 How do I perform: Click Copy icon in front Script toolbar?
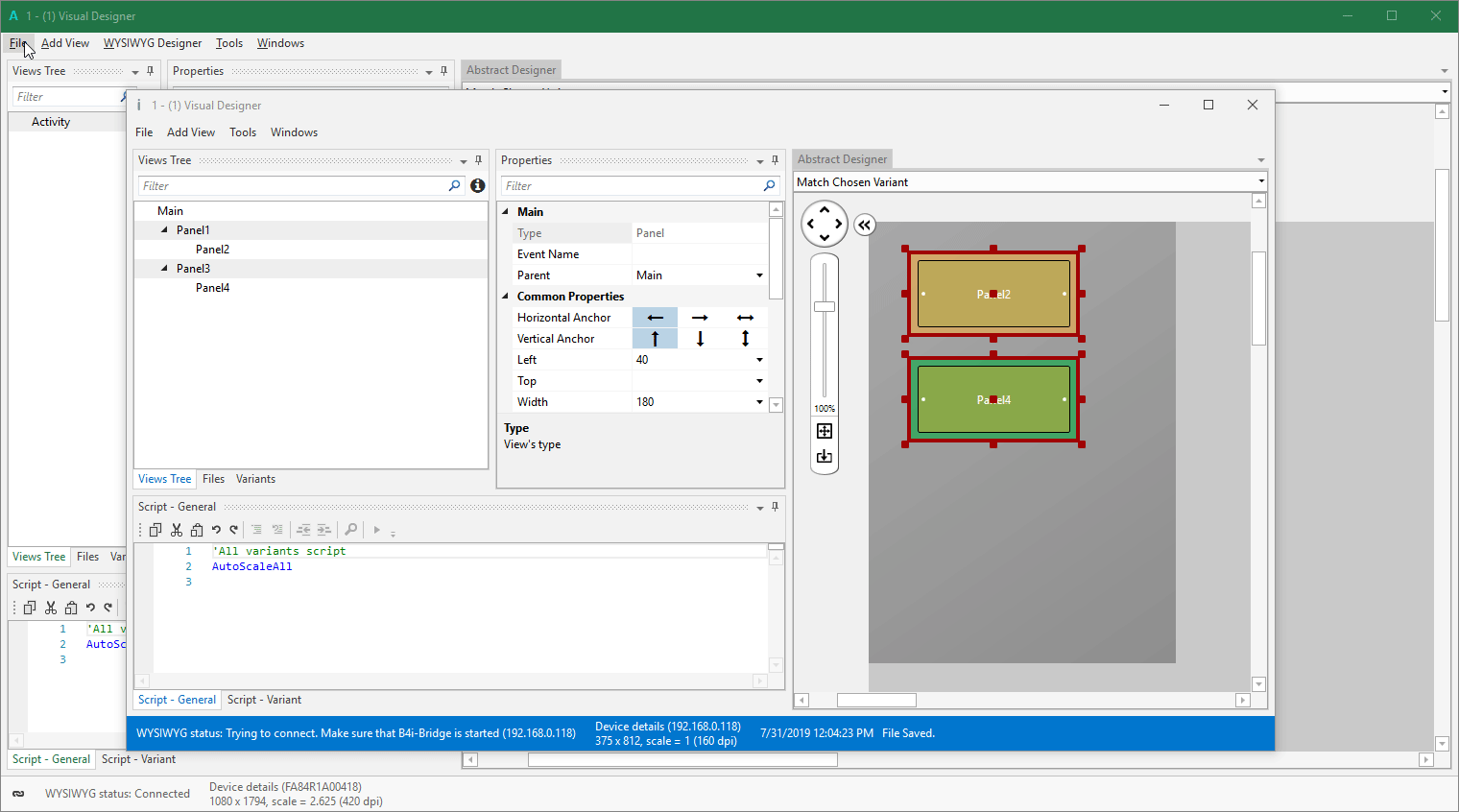(155, 530)
